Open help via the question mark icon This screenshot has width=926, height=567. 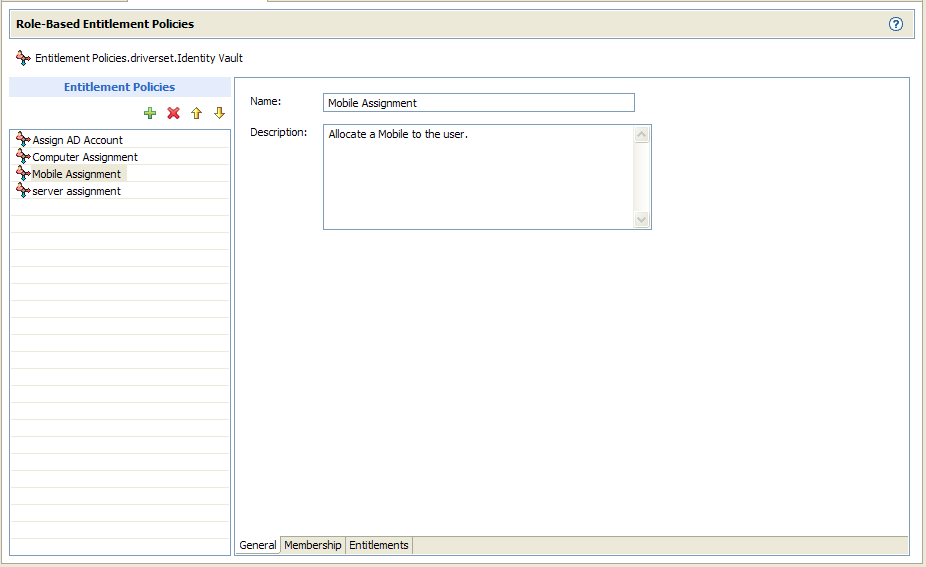(x=896, y=24)
